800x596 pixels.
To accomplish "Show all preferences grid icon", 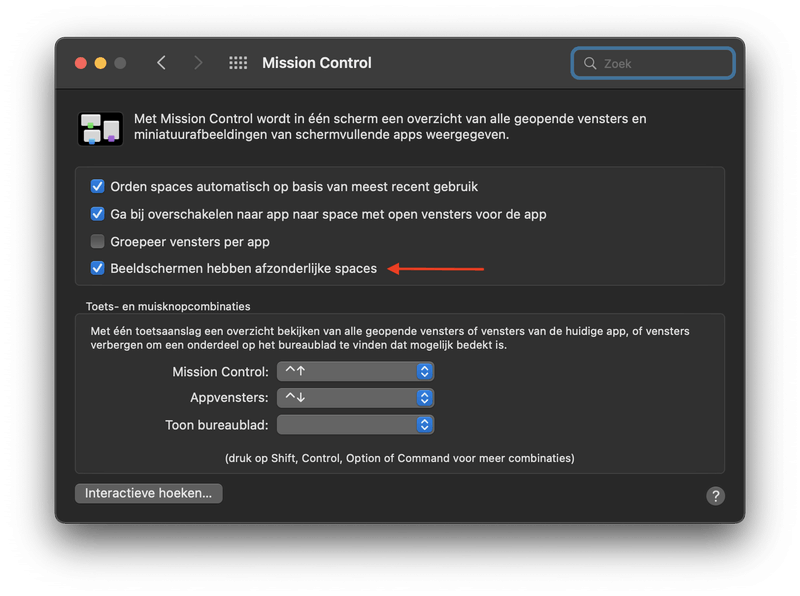I will pos(238,63).
